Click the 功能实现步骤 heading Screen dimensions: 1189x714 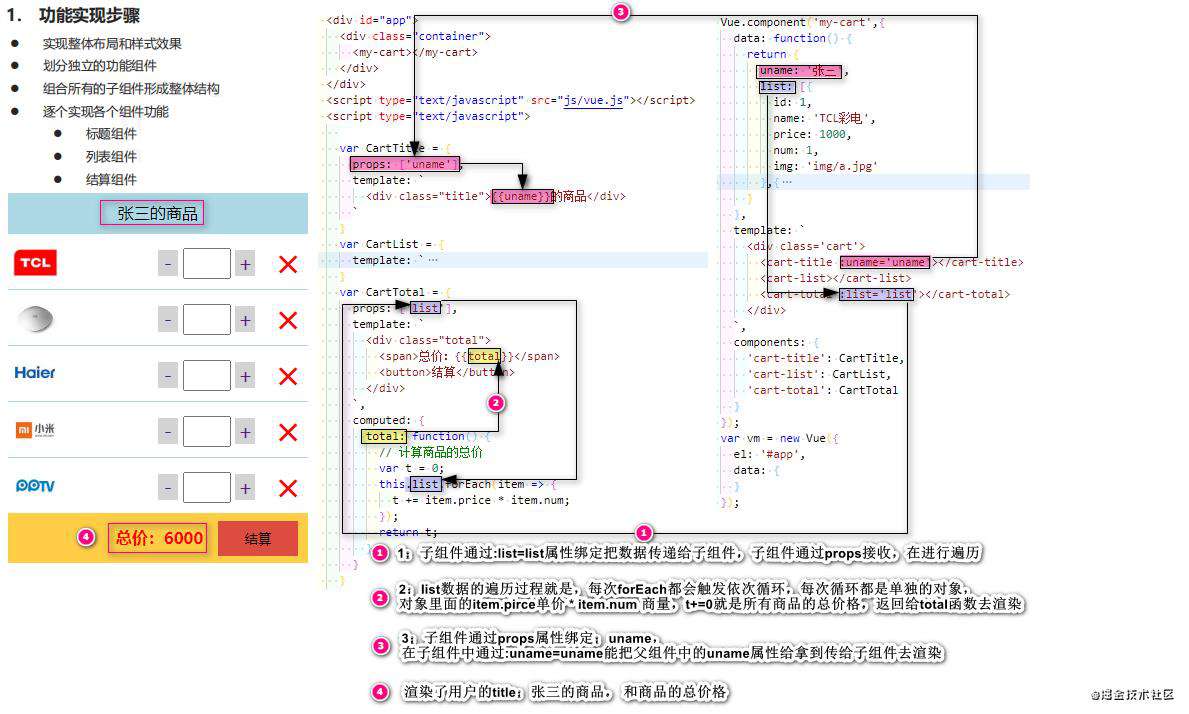tap(89, 15)
